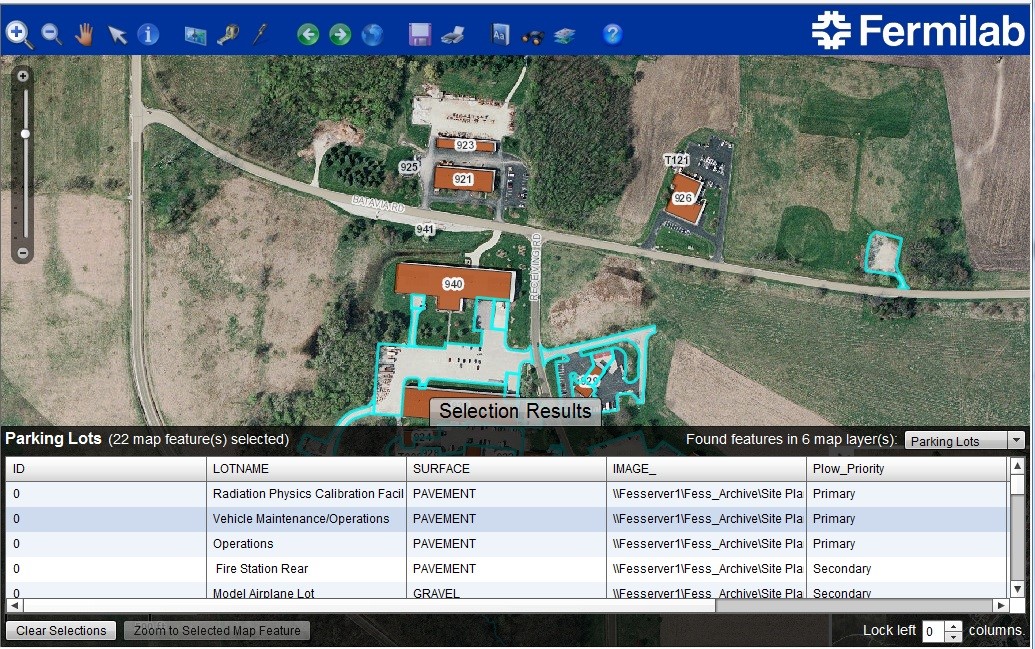Open the tape measure tool
The image size is (1035, 649).
[x=227, y=34]
